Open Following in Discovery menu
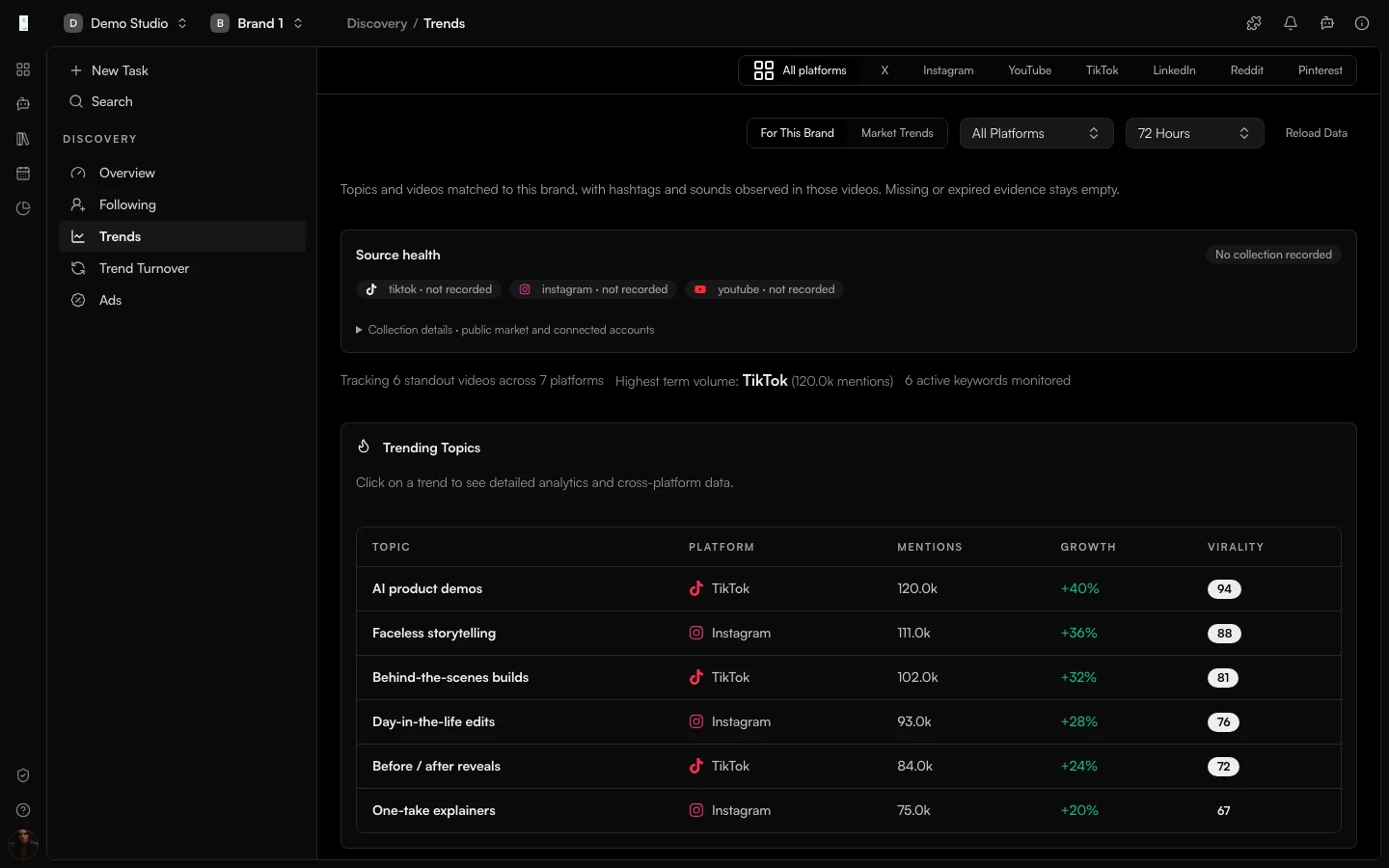1389x868 pixels. 182,204
